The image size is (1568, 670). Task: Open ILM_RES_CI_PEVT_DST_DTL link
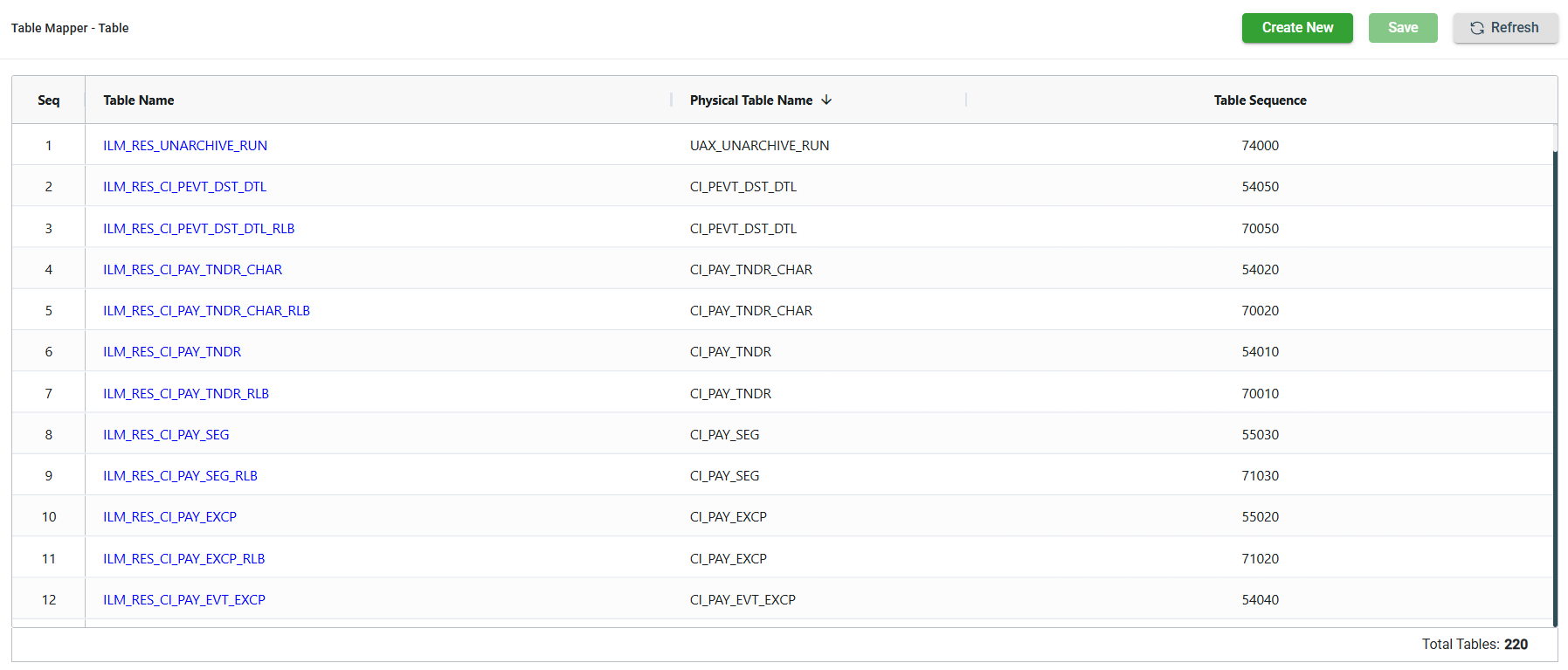pos(185,187)
